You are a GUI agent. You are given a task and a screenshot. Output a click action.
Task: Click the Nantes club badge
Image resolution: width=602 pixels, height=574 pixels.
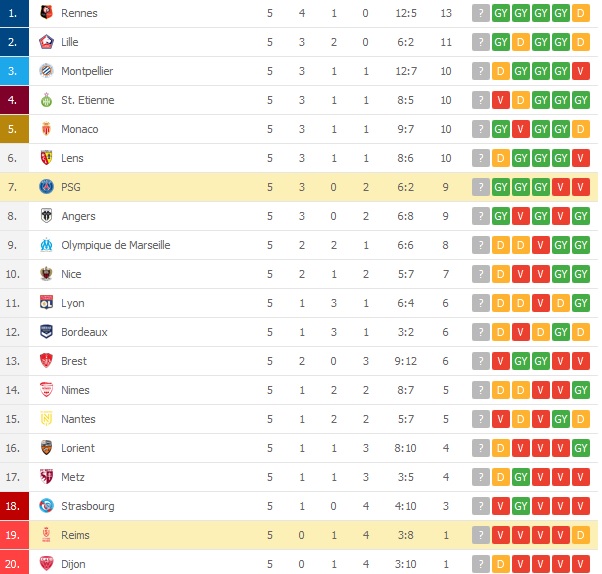coord(45,419)
